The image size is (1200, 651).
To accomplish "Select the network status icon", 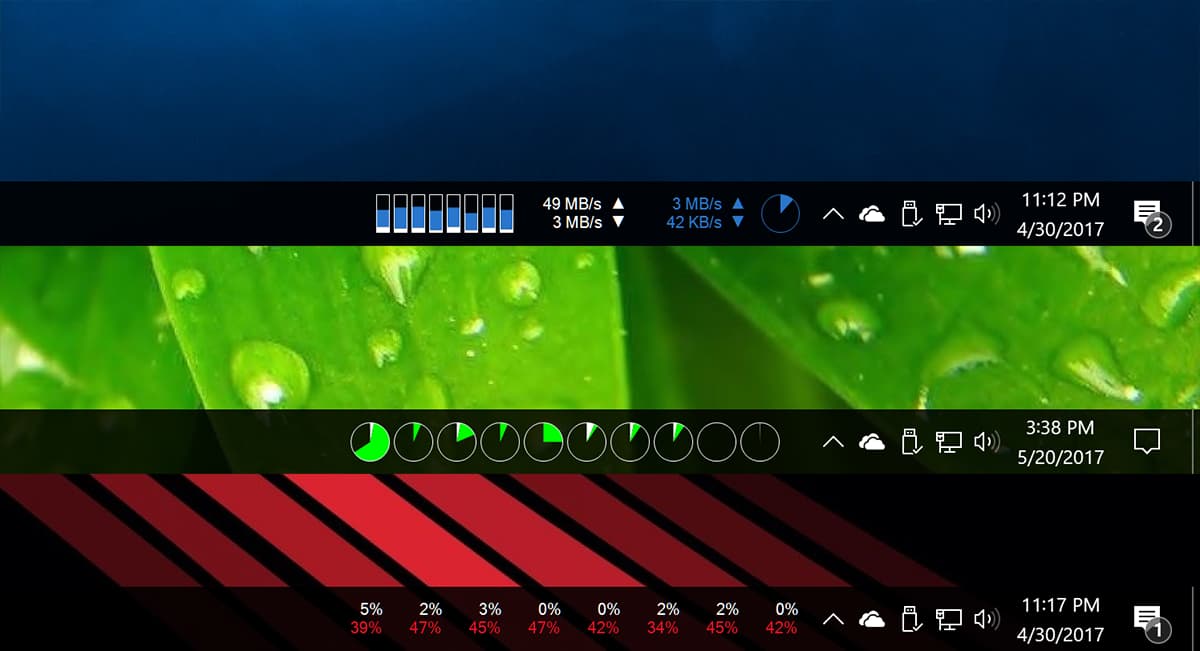I will [x=948, y=212].
